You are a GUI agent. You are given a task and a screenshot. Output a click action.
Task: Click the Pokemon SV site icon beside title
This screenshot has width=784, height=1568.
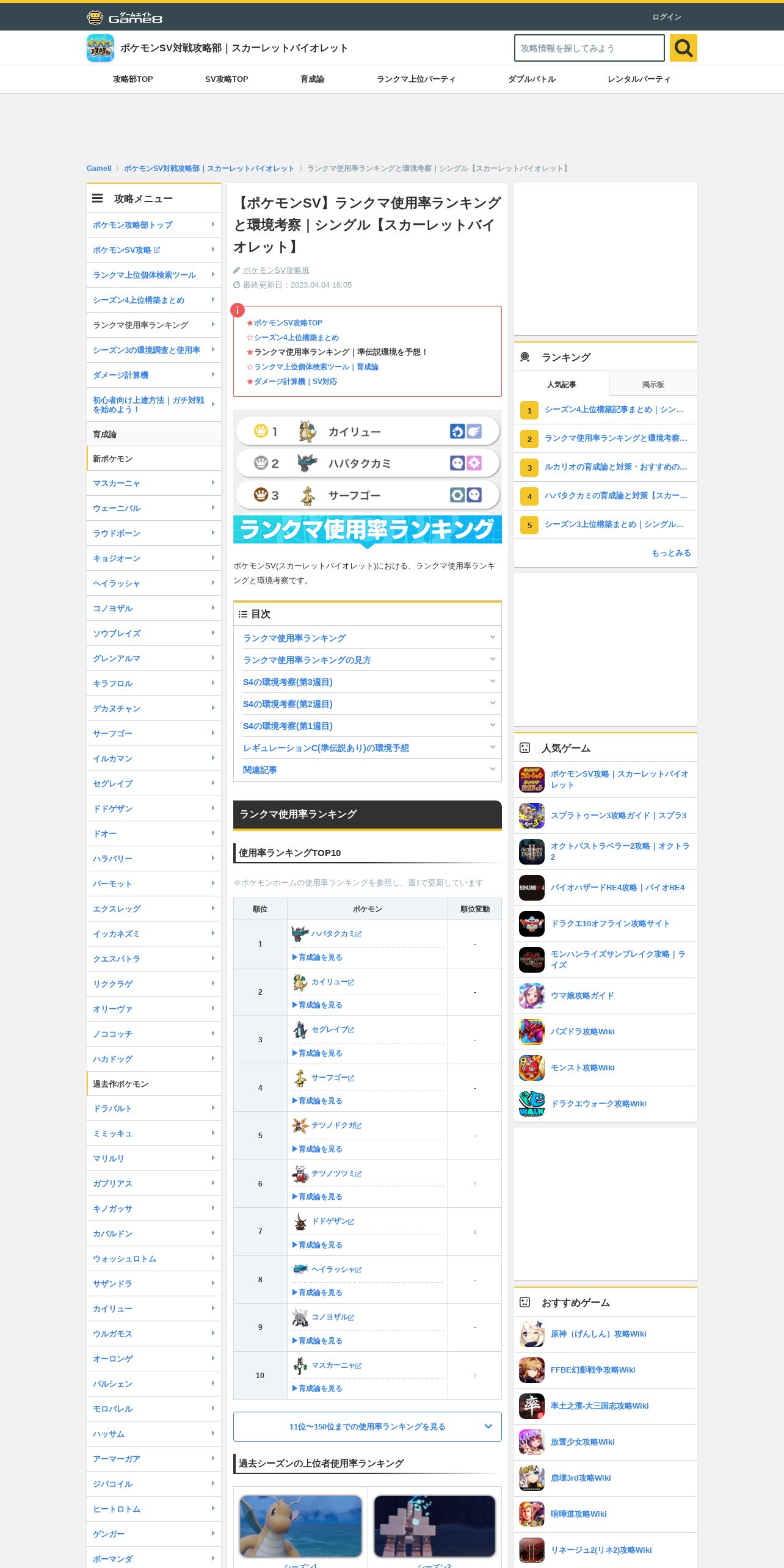[x=100, y=48]
